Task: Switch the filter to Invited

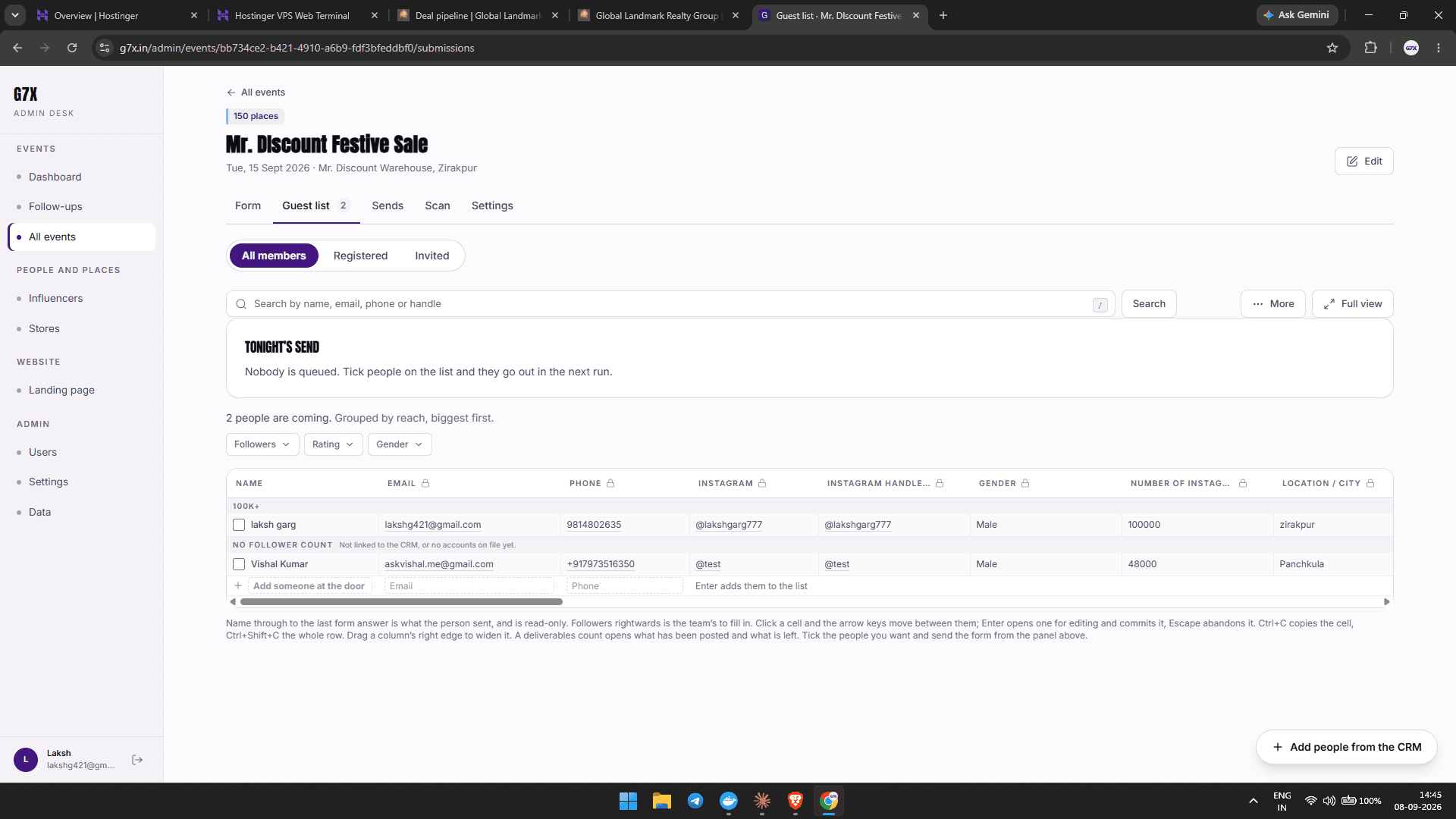Action: pos(432,256)
